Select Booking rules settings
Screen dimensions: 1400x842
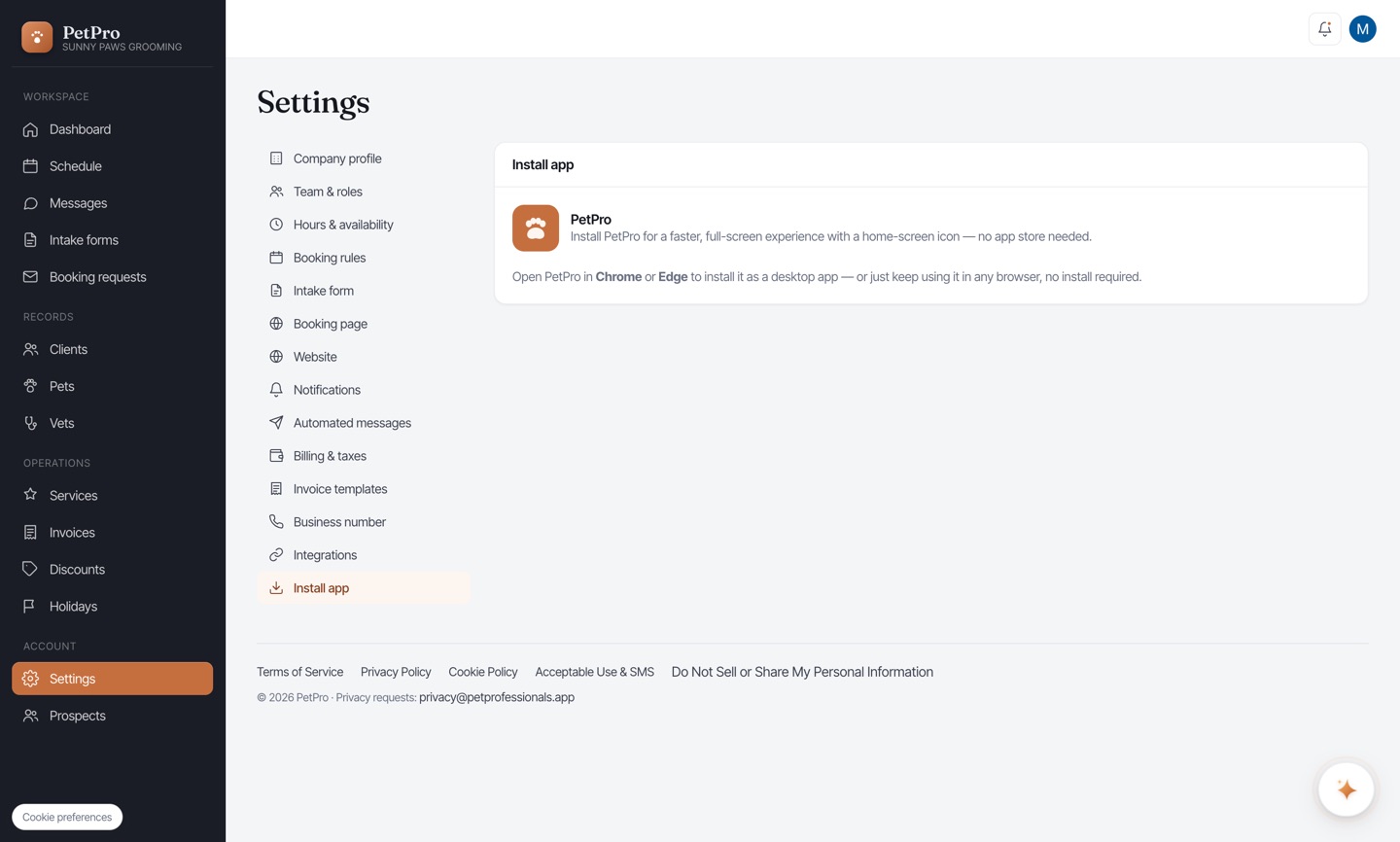click(364, 258)
